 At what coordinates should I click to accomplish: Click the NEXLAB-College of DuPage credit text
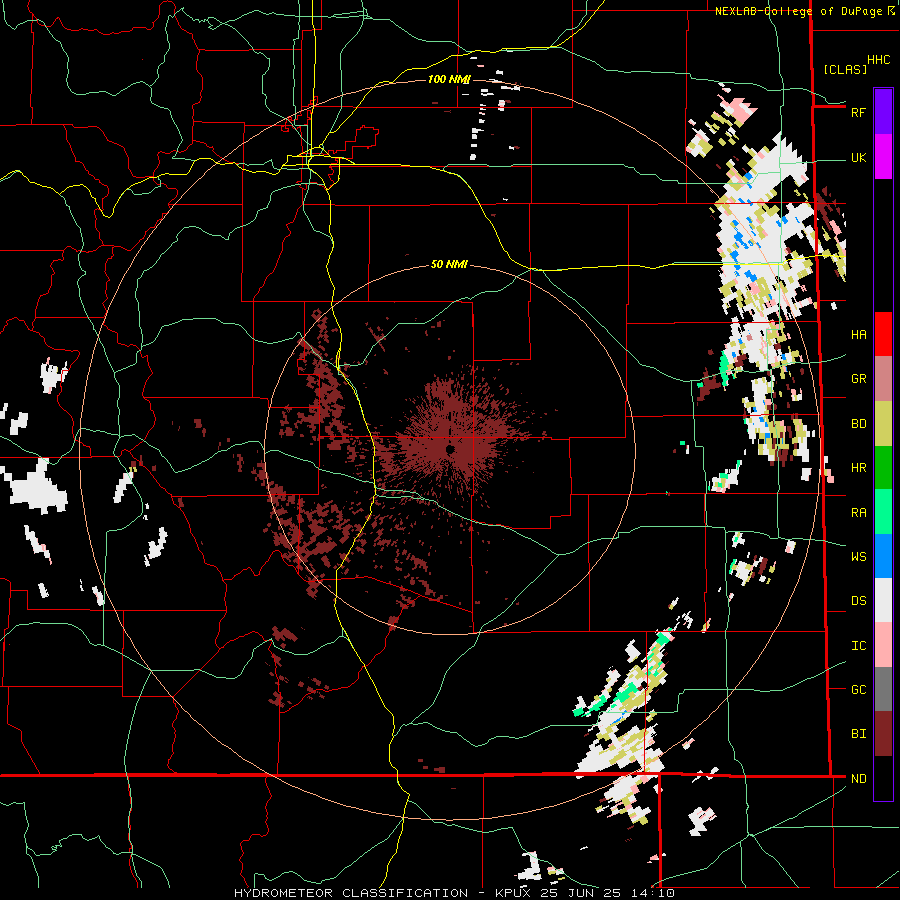(x=800, y=11)
